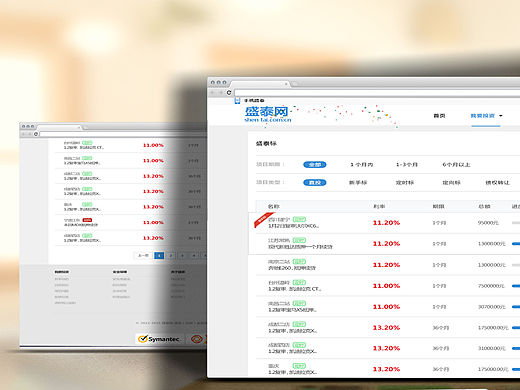Select page 2 in rear window pagination
The width and height of the screenshot is (520, 390).
tap(171, 256)
